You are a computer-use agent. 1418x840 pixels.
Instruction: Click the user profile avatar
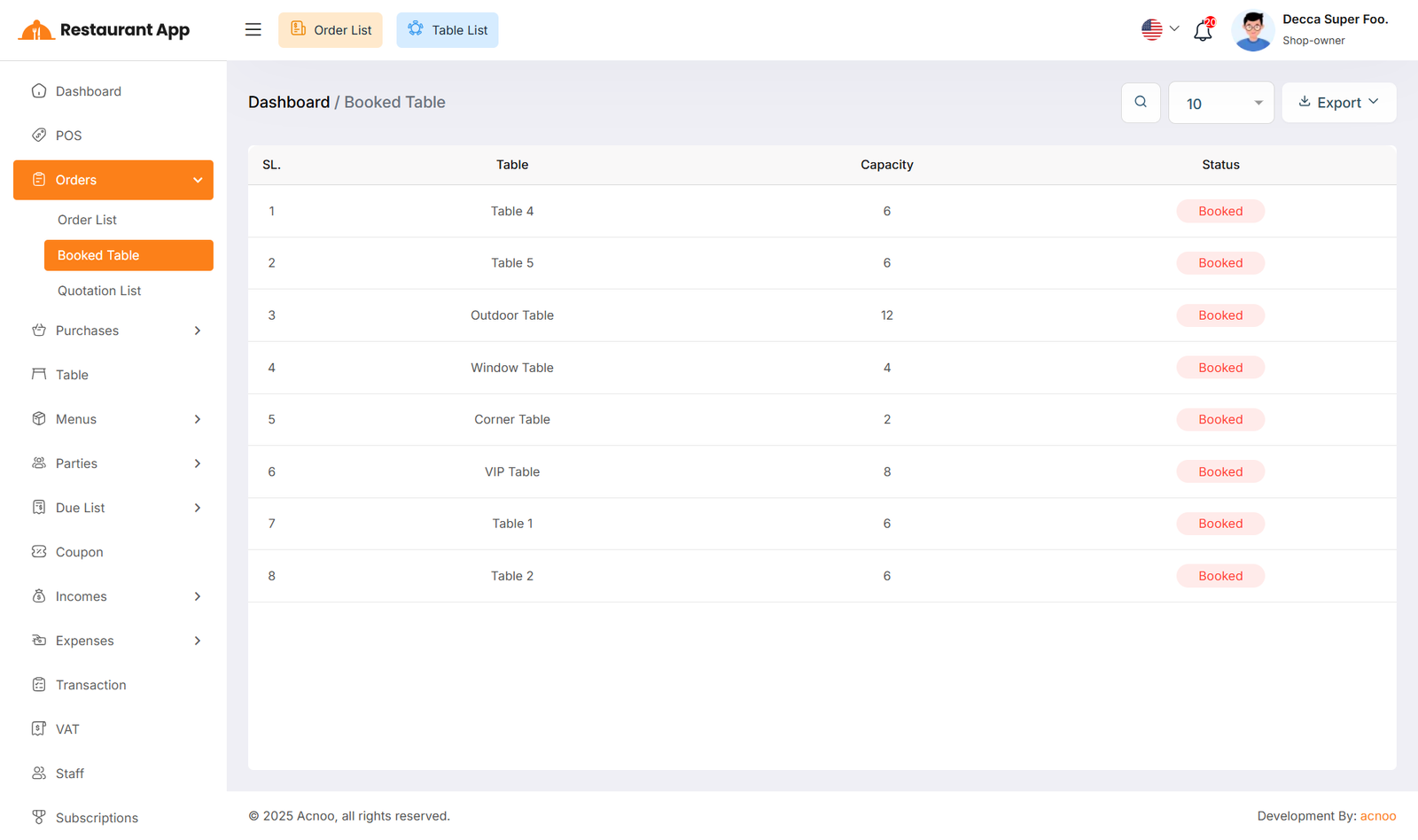tap(1252, 31)
